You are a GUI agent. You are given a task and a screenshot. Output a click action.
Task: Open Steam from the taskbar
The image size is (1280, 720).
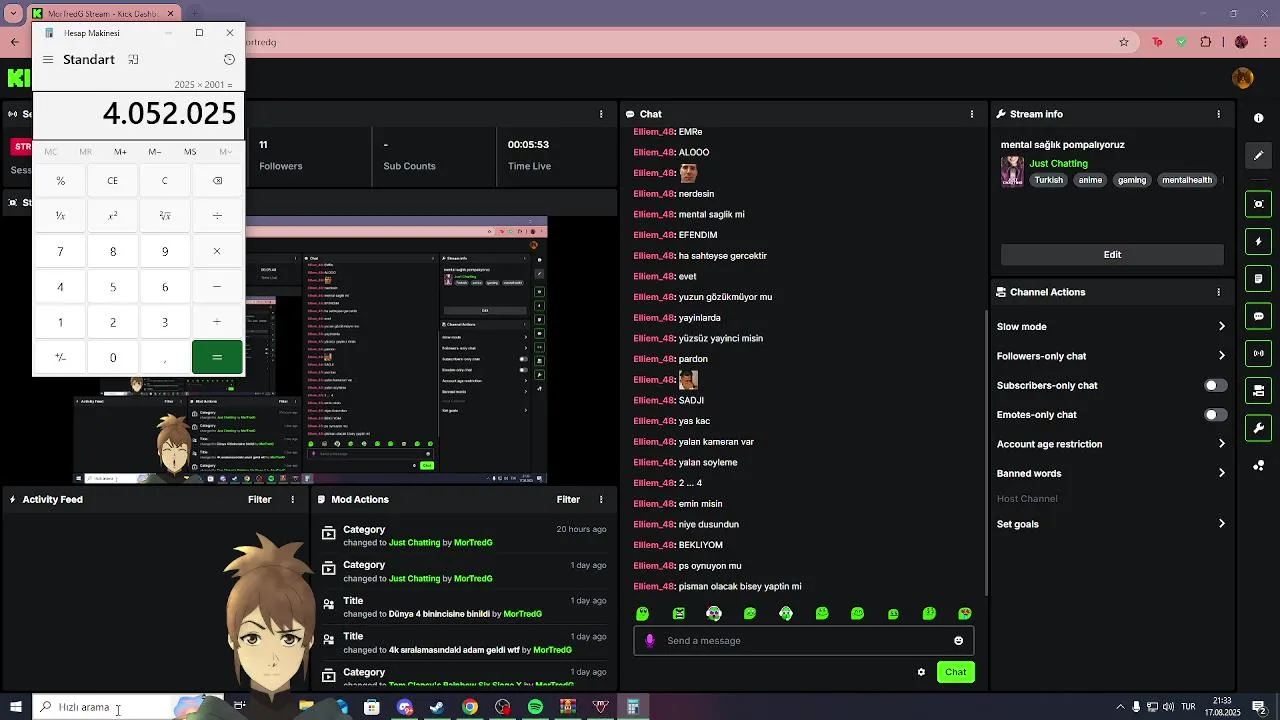437,707
